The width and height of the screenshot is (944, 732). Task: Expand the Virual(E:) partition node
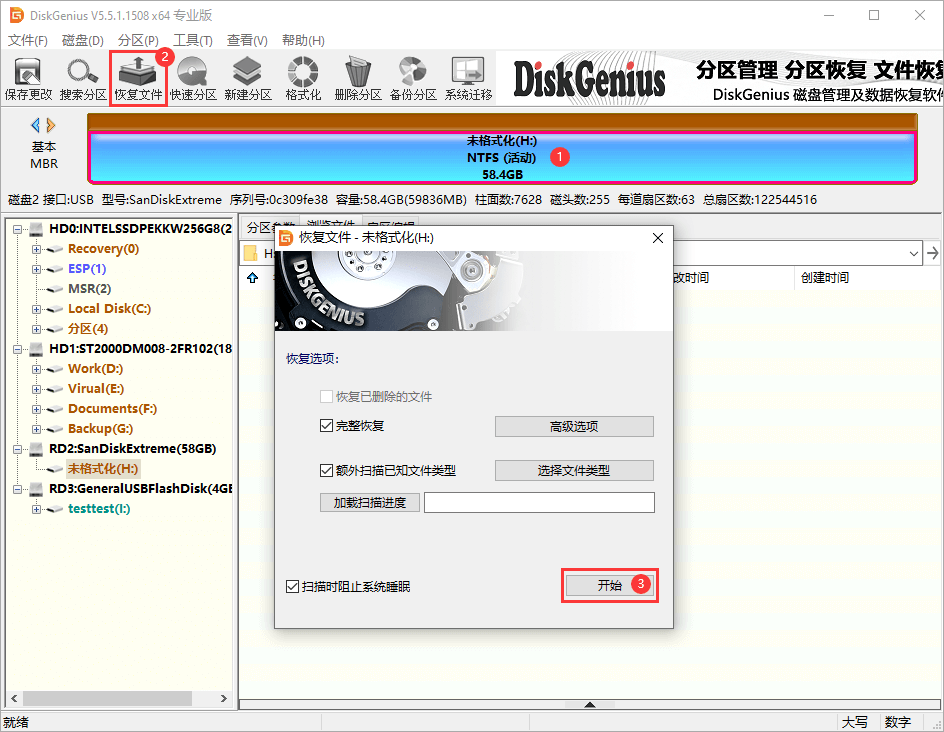point(37,389)
